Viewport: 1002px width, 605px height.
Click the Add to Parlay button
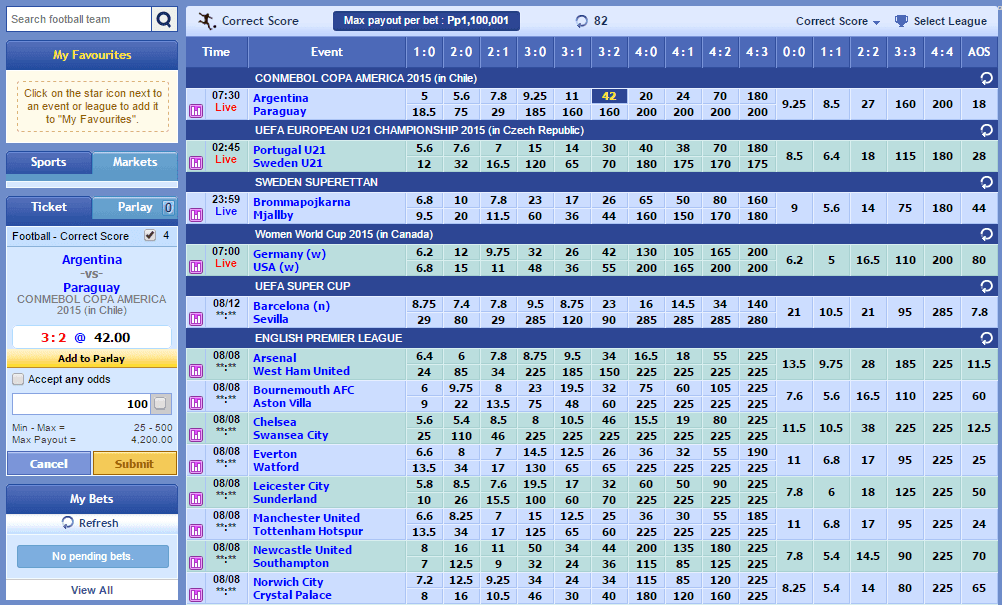click(x=92, y=358)
